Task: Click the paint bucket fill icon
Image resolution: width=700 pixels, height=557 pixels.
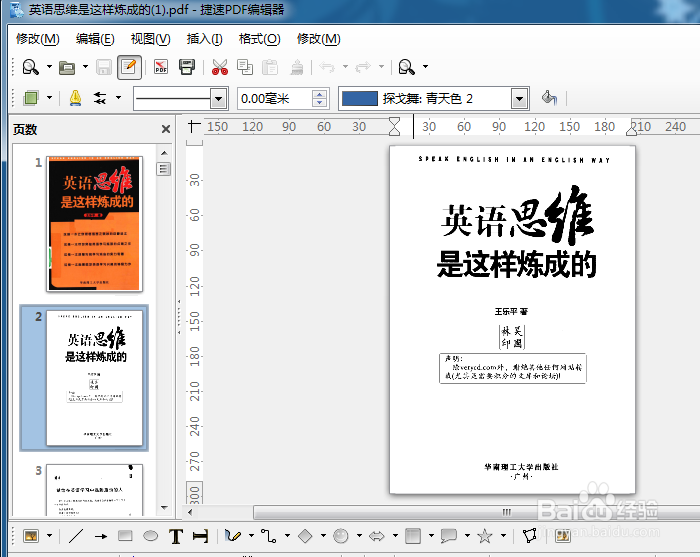Action: (549, 98)
